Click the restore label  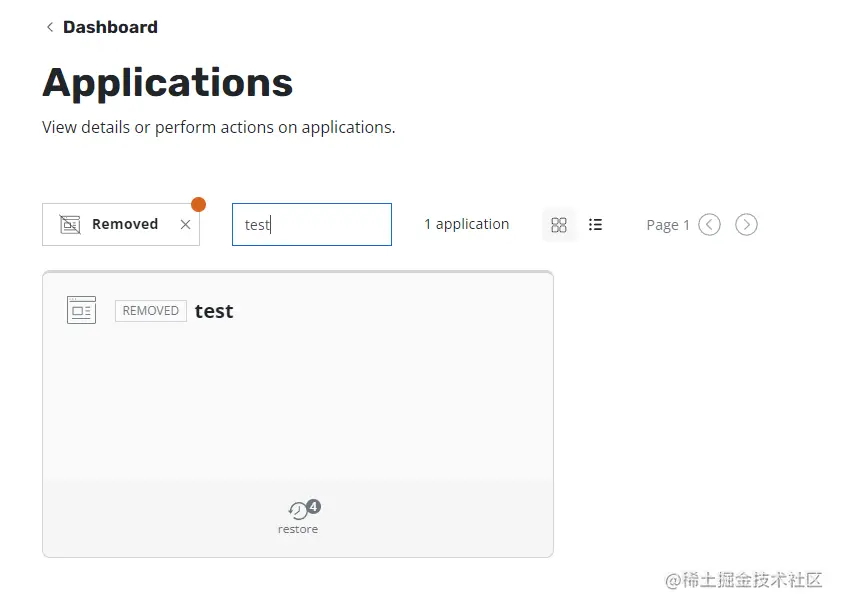click(x=298, y=529)
